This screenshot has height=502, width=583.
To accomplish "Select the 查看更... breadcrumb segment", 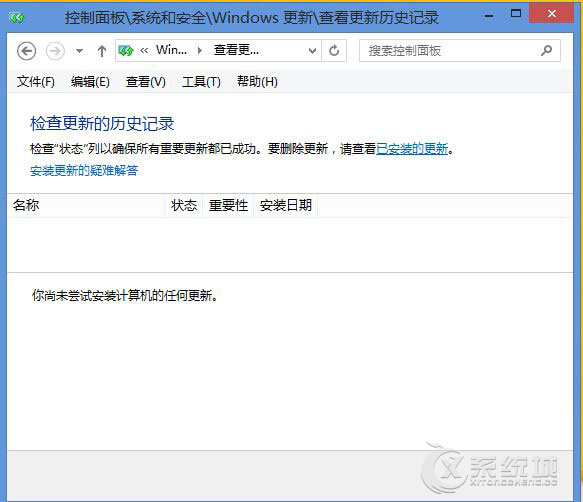I will pyautogui.click(x=236, y=50).
